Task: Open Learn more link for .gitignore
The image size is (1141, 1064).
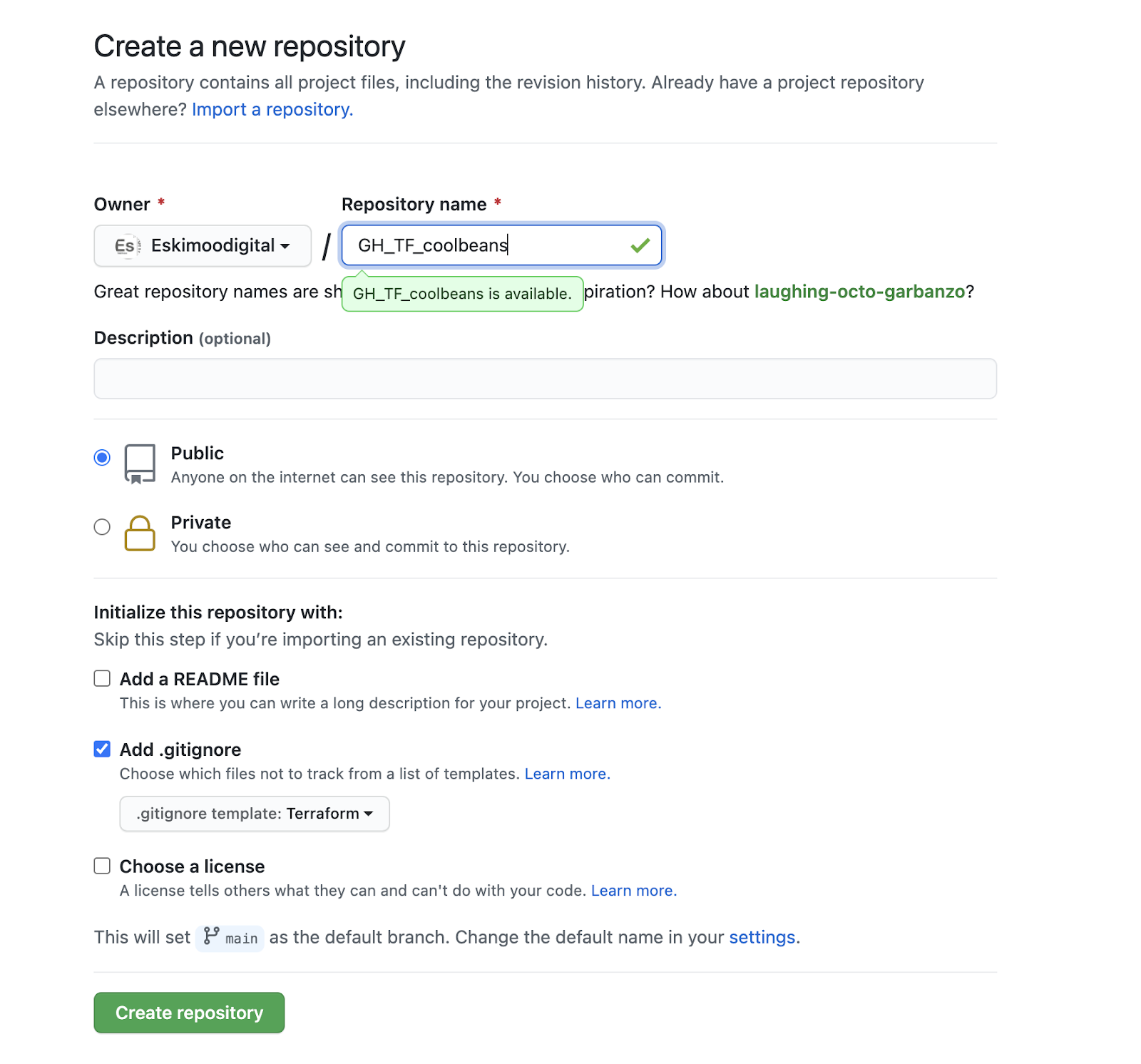Action: click(x=568, y=774)
